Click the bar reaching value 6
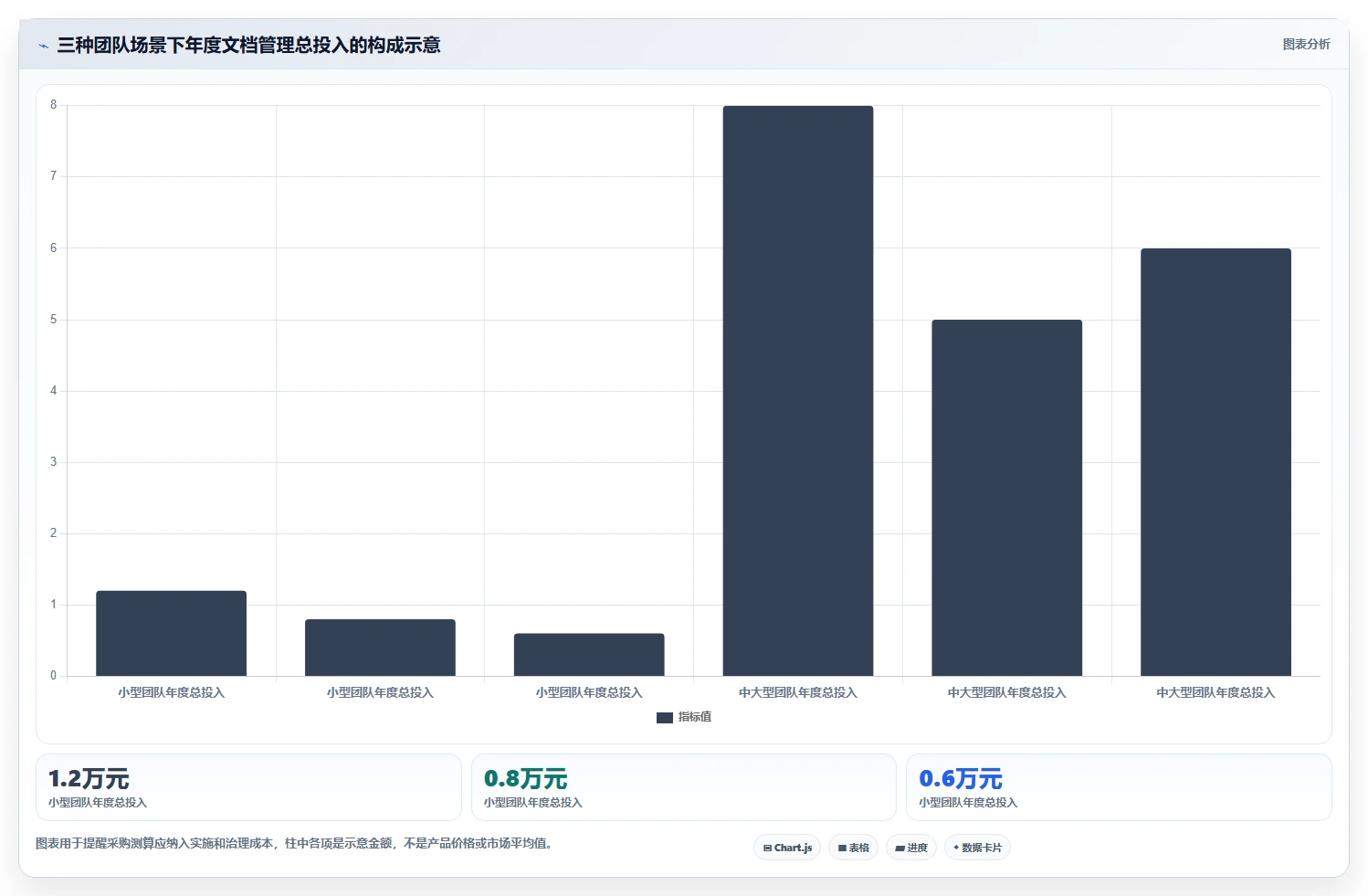Viewport: 1368px width, 896px height. click(x=1215, y=462)
